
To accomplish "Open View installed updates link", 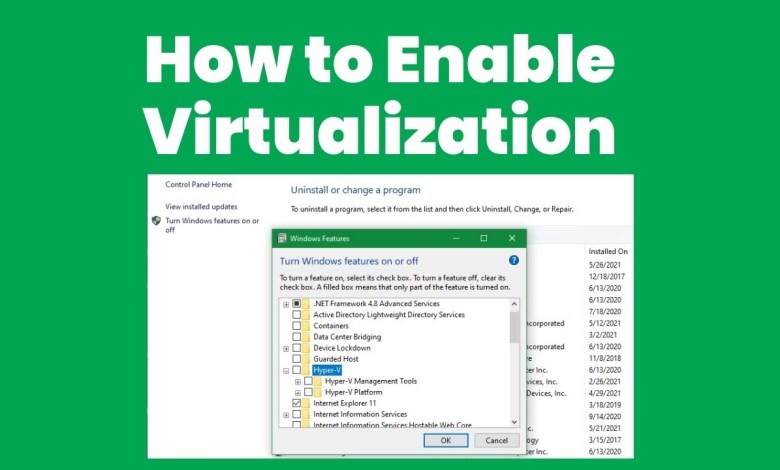I will [201, 206].
